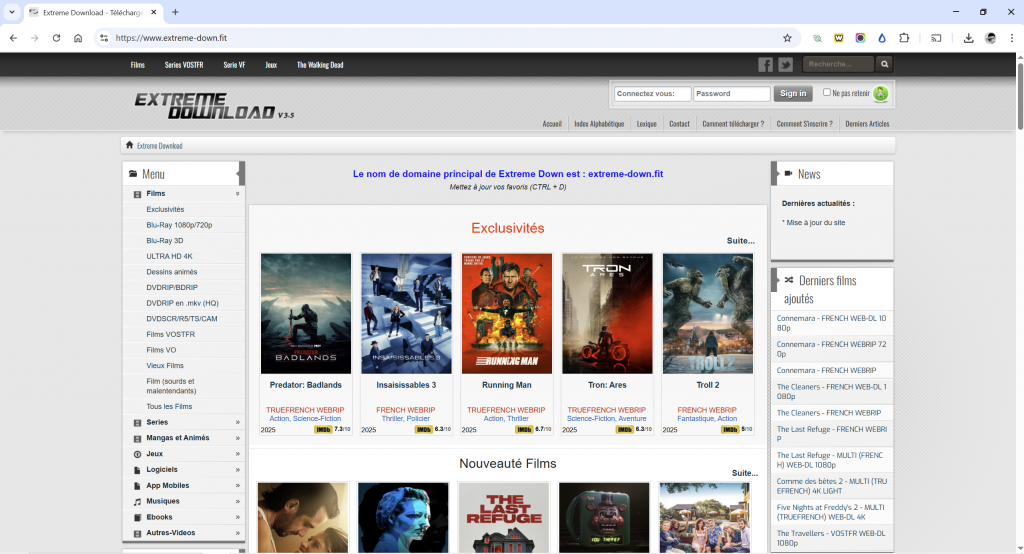The width and height of the screenshot is (1024, 554).
Task: Open Insaisissables 3 movie title
Action: tap(406, 385)
